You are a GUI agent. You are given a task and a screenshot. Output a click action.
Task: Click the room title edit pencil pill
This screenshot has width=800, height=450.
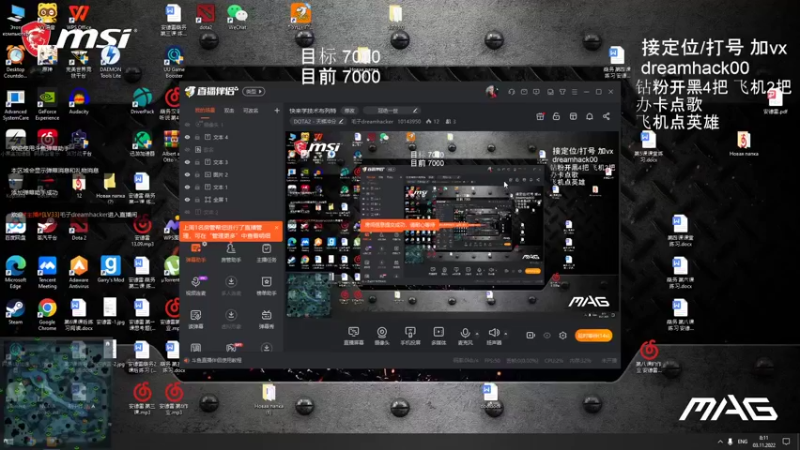pos(392,110)
